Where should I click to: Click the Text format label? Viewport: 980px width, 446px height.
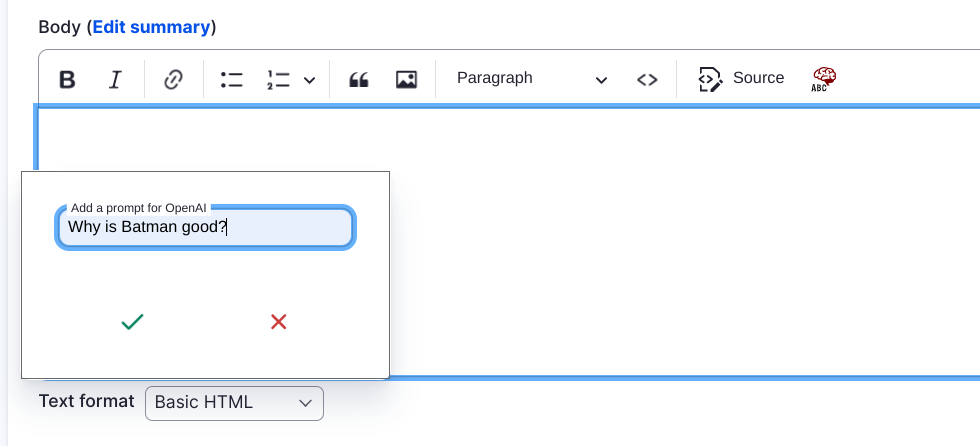tap(86, 401)
